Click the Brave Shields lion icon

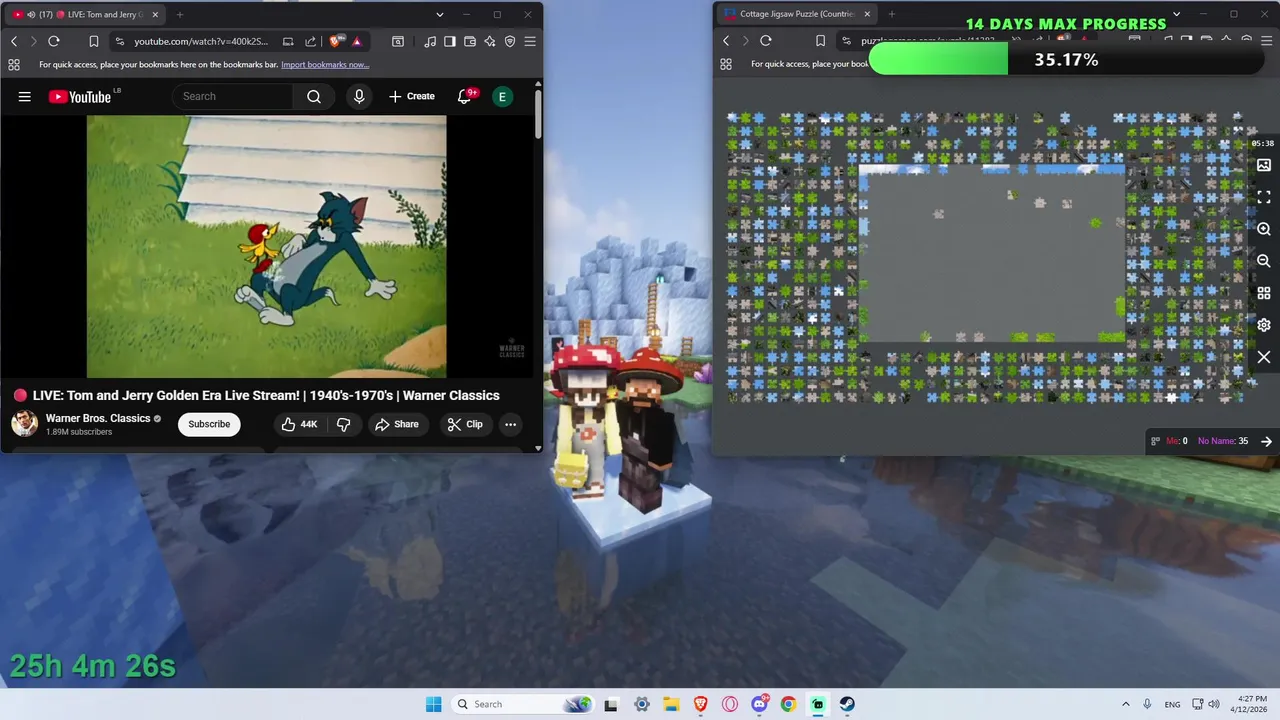[x=337, y=41]
